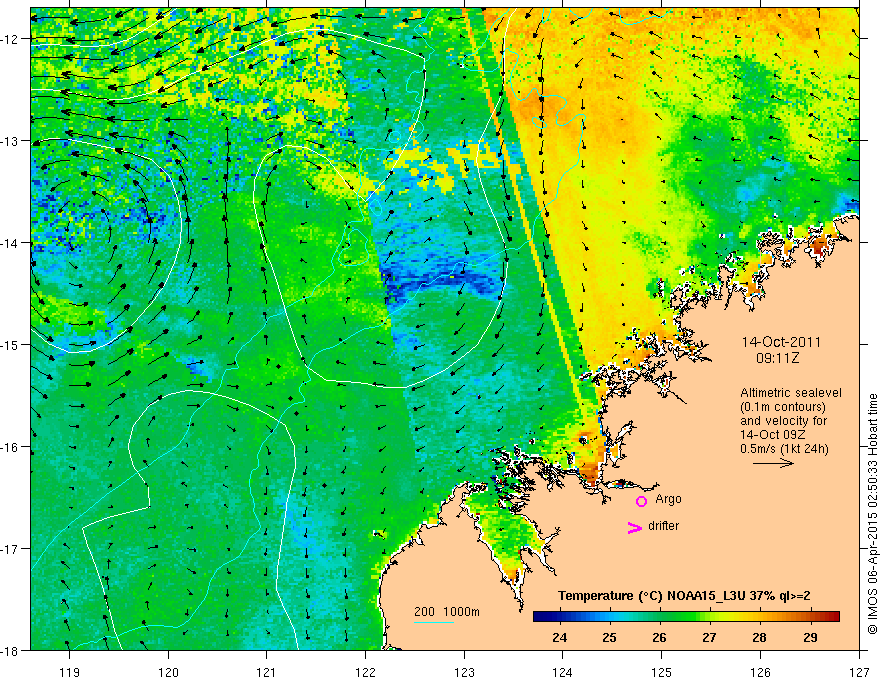Click the color bar label '27'
The image size is (880, 680).
pos(709,637)
